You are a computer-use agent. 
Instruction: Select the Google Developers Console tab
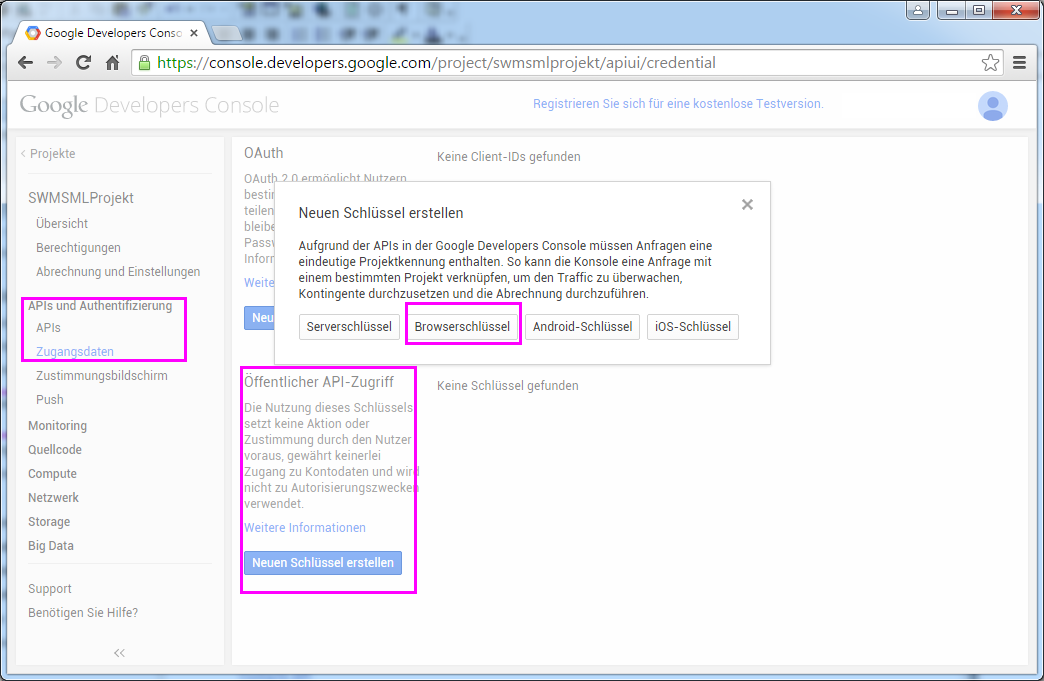pos(110,33)
